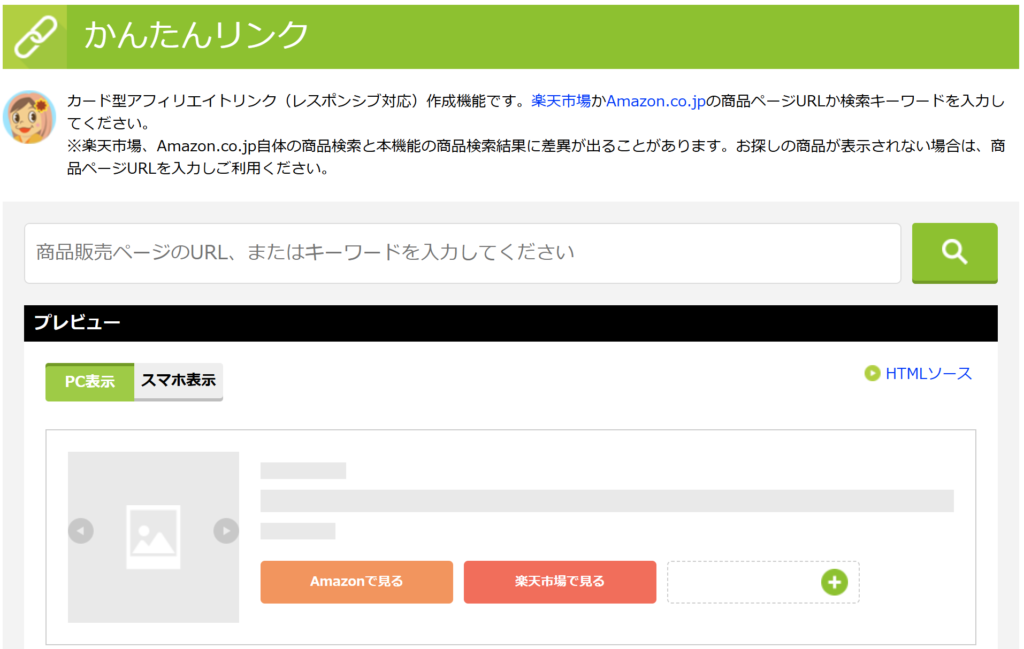
Task: Click the placeholder picture icon
Action: pos(153,536)
